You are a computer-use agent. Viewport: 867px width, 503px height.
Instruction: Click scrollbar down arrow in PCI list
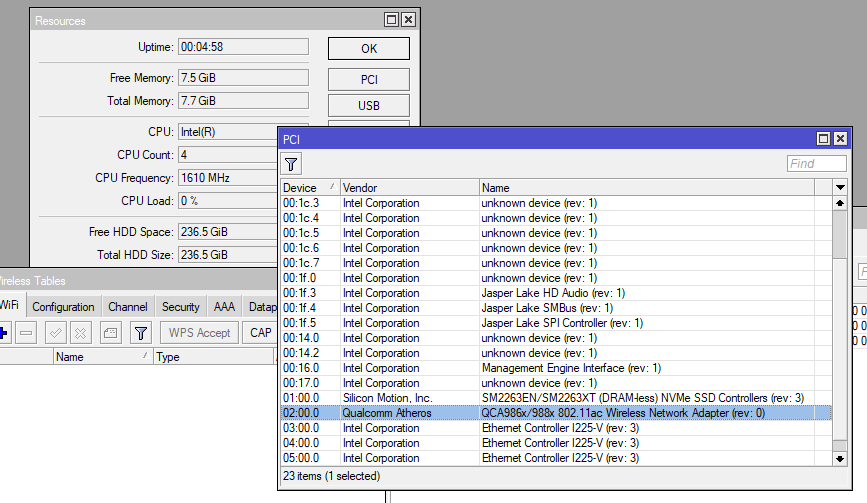(840, 458)
